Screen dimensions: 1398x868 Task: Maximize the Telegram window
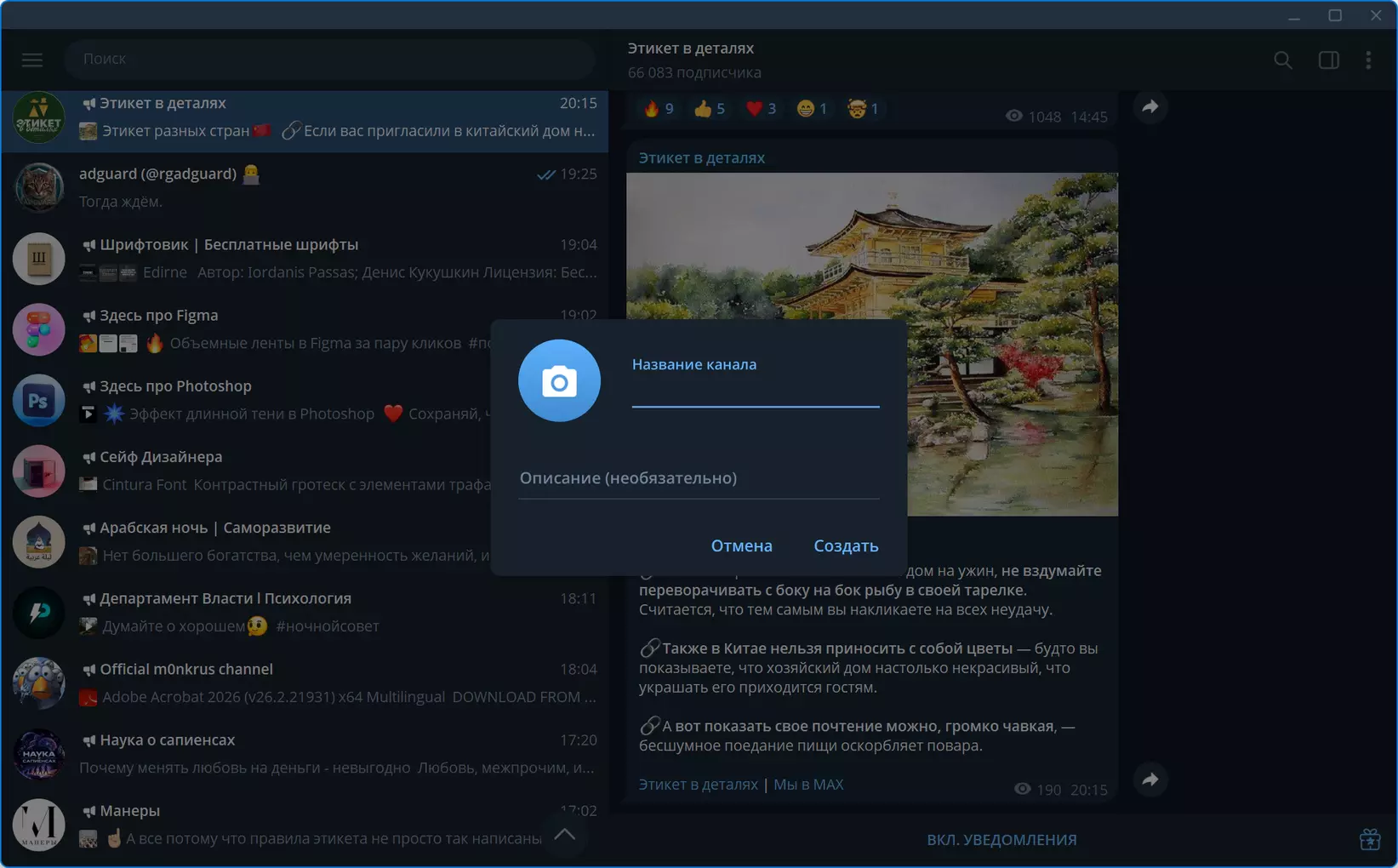[1335, 15]
